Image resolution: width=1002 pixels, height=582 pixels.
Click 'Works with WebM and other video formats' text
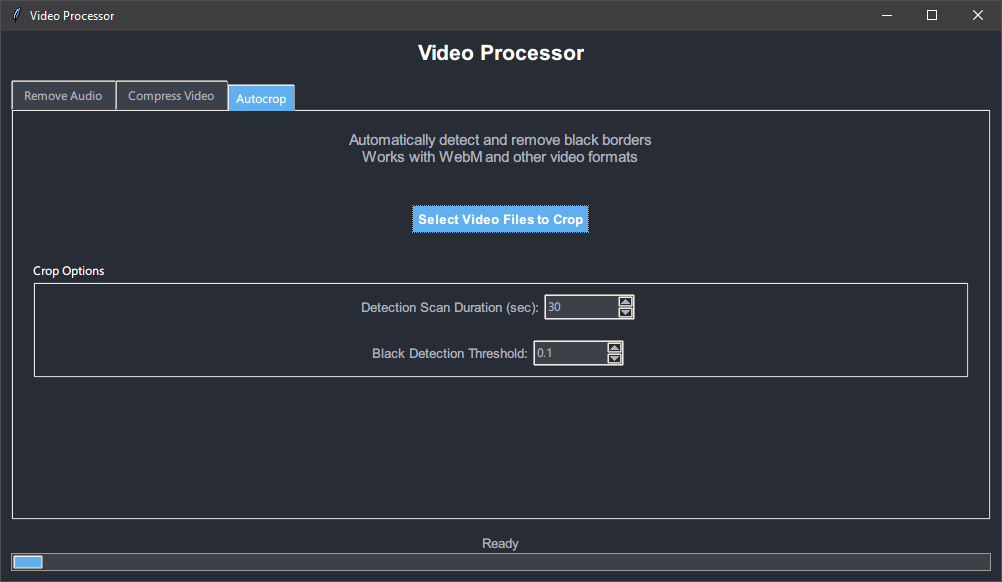500,157
